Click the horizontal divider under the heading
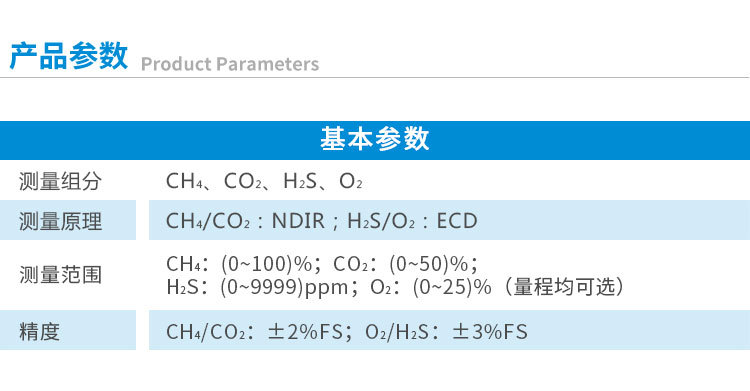 pyautogui.click(x=375, y=77)
